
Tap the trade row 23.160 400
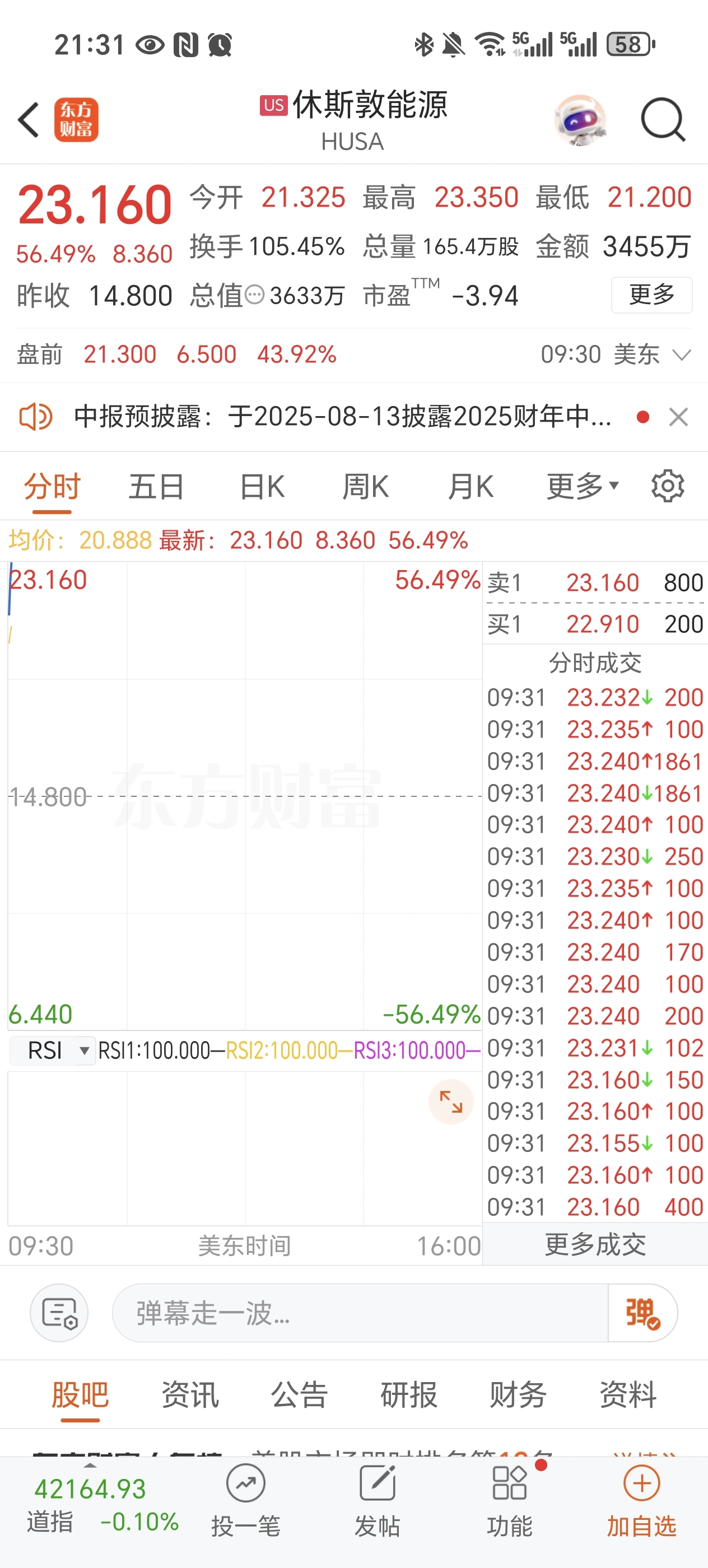[595, 1207]
